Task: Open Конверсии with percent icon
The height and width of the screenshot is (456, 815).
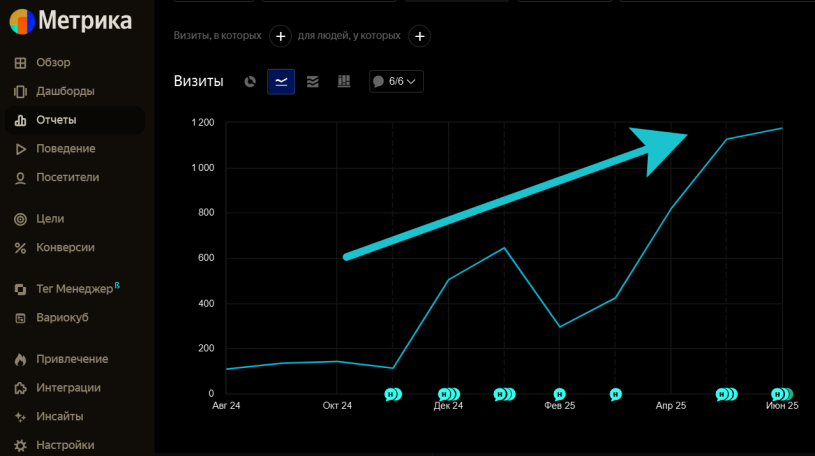Action: click(x=65, y=247)
